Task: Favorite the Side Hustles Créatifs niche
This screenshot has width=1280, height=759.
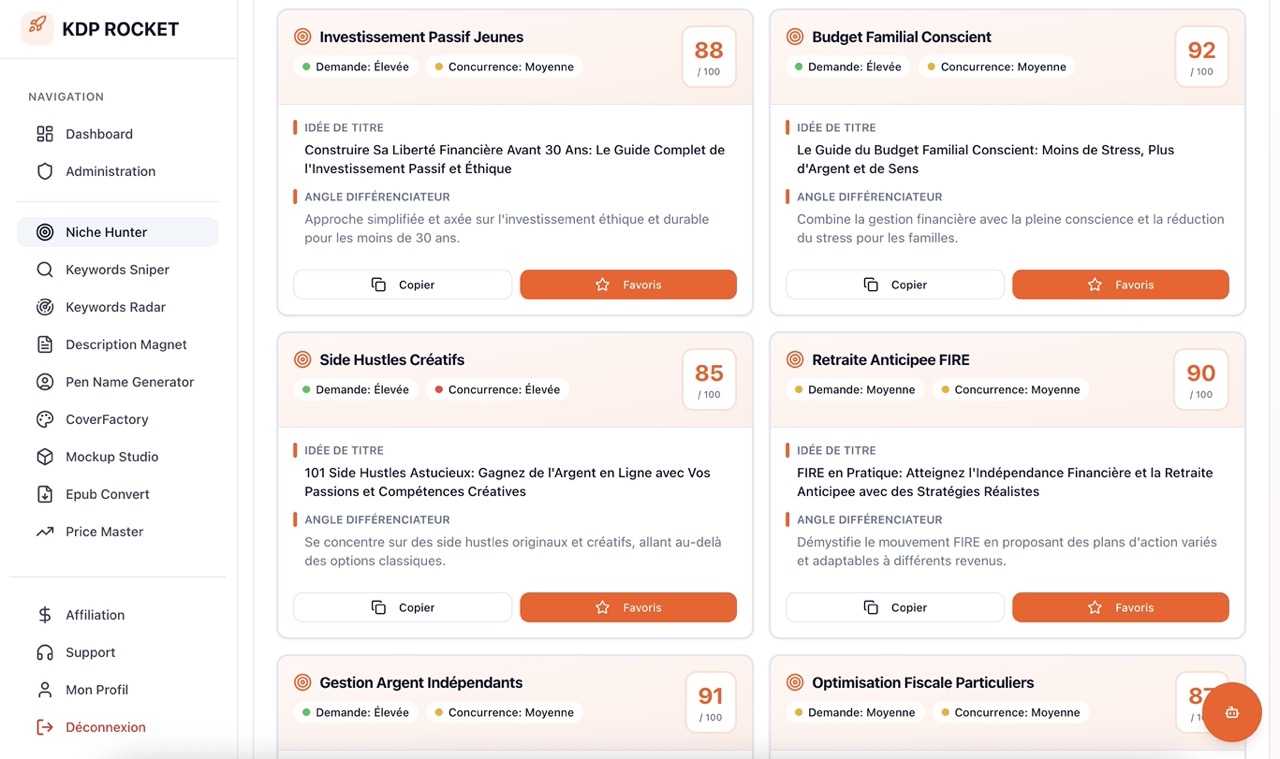Action: (628, 608)
